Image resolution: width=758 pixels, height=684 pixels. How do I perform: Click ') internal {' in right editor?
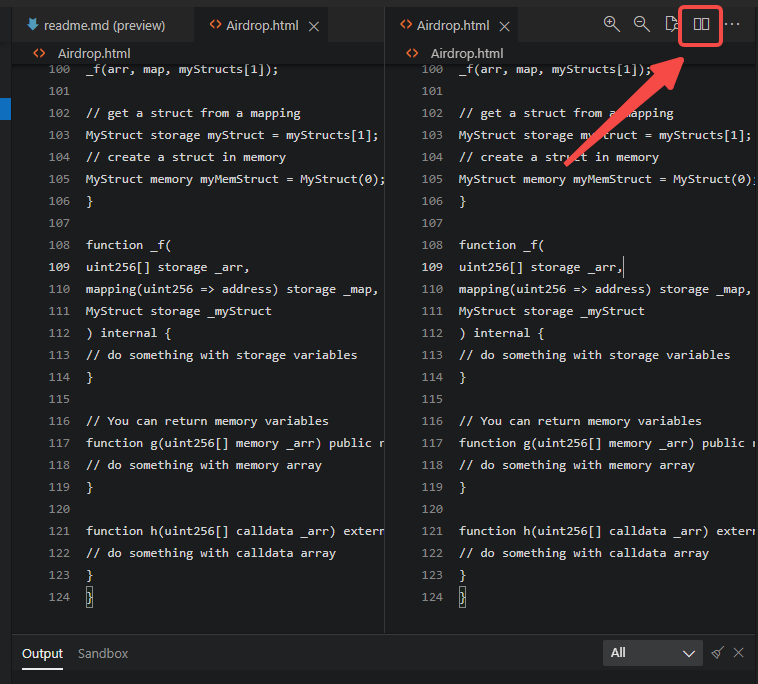(x=501, y=333)
